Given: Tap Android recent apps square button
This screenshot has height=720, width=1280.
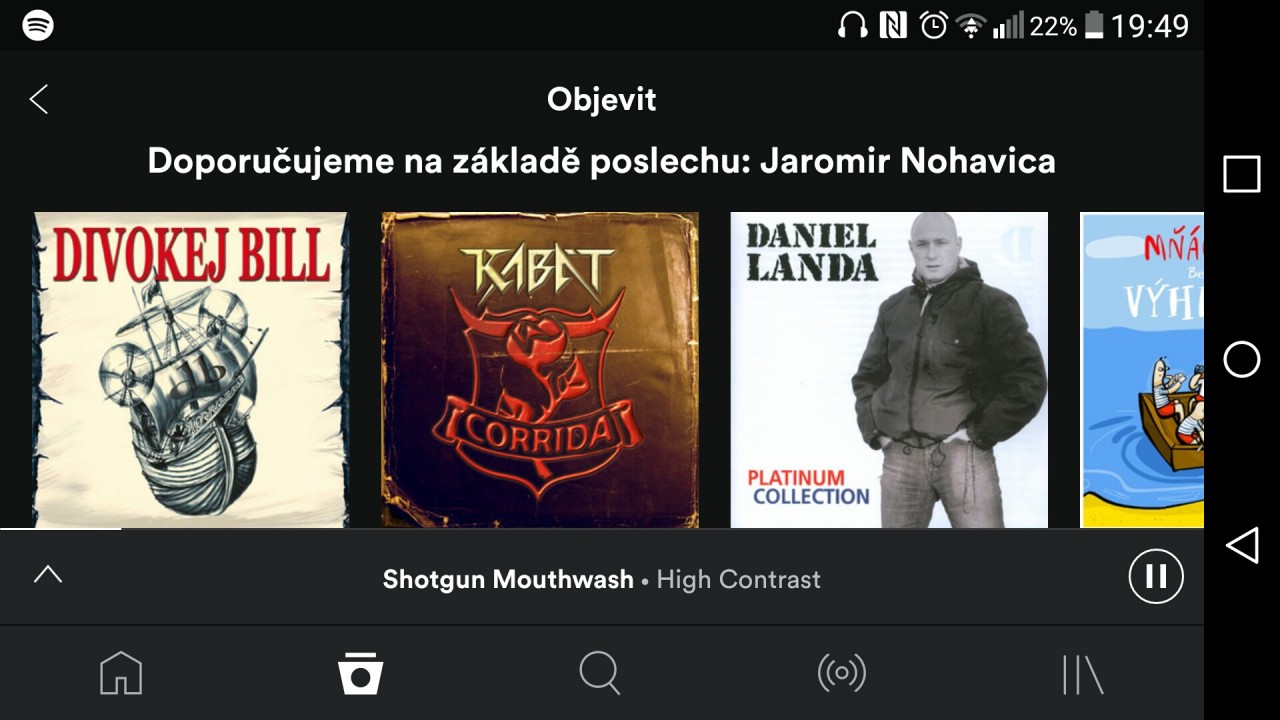Looking at the screenshot, I should [x=1242, y=174].
